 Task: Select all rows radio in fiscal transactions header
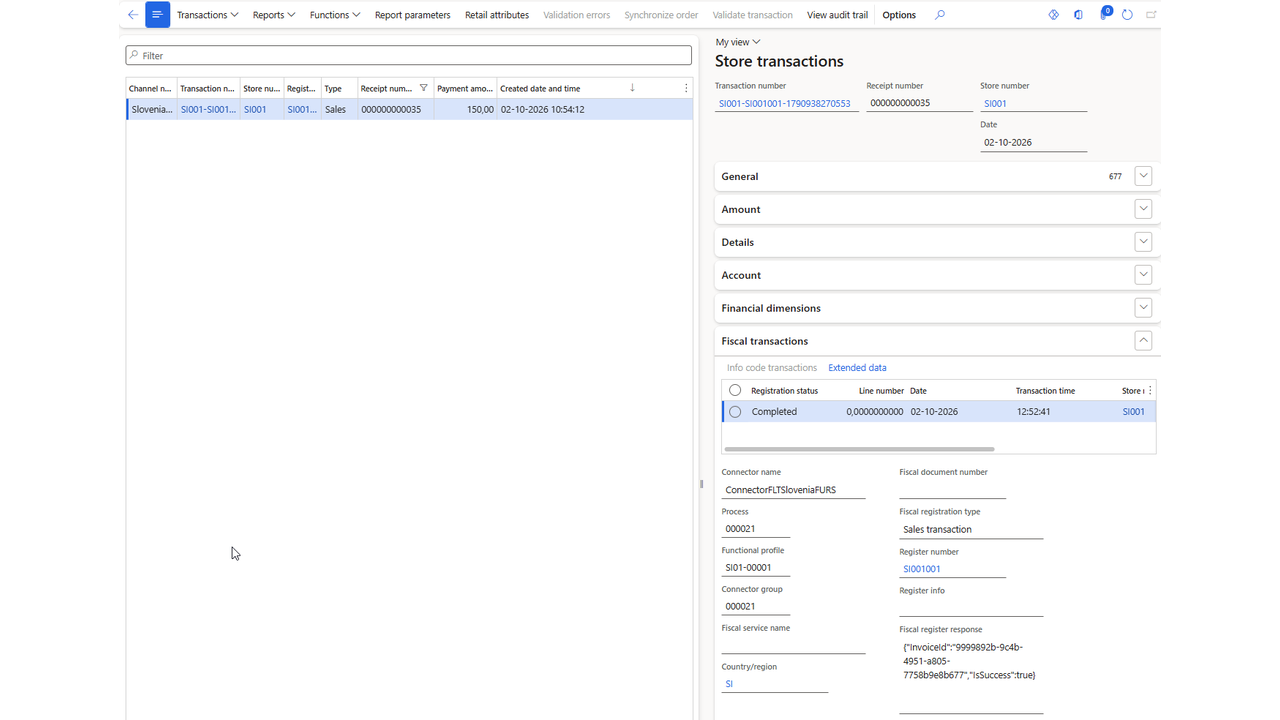pos(735,390)
